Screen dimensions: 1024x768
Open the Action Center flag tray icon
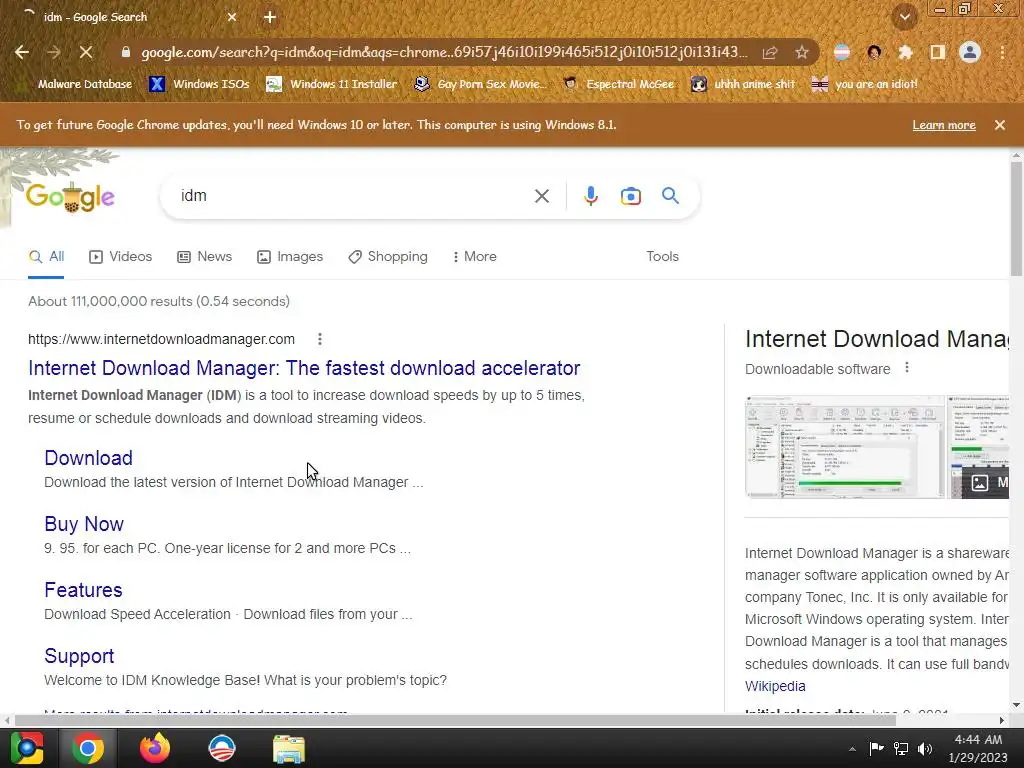pyautogui.click(x=876, y=748)
